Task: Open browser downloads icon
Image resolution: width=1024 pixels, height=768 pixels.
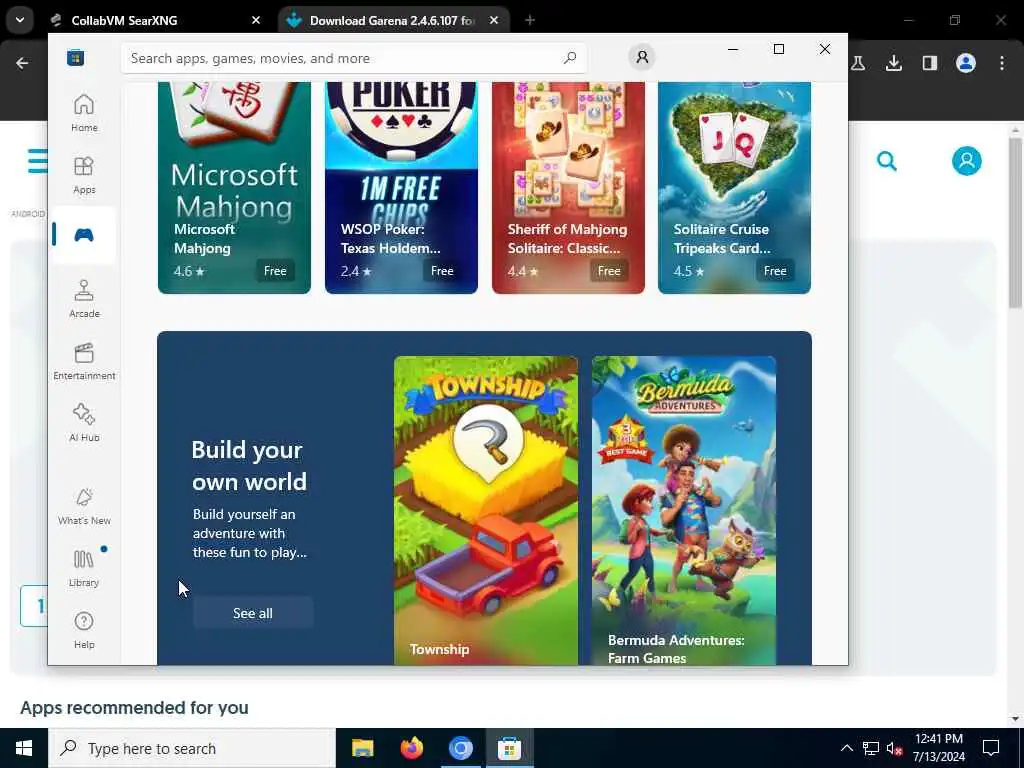Action: [893, 63]
